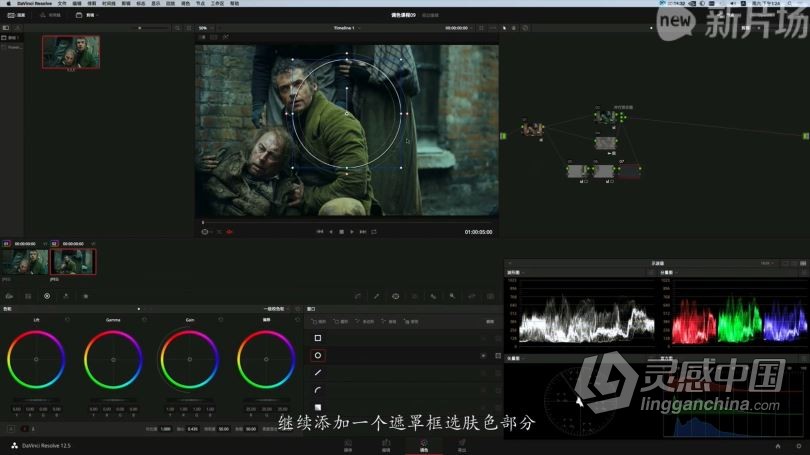Open the viewer timecode 00:00:00:00 dropdown
Image resolution: width=810 pixels, height=455 pixels.
[x=459, y=28]
